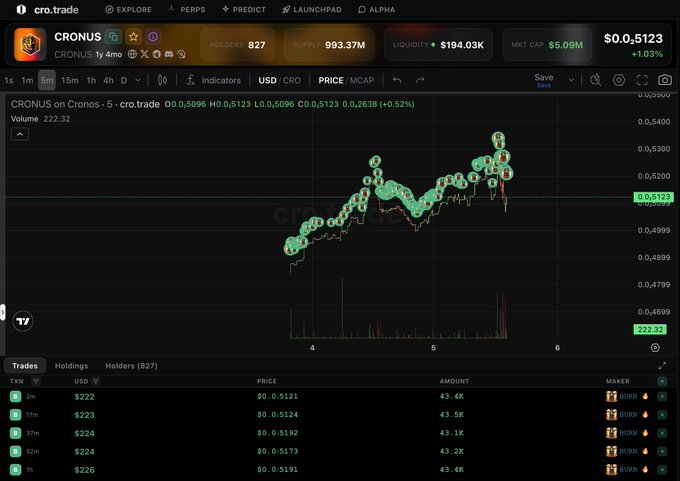The image size is (680, 481).
Task: Expand the trades panel arrows icon
Action: pyautogui.click(x=662, y=366)
